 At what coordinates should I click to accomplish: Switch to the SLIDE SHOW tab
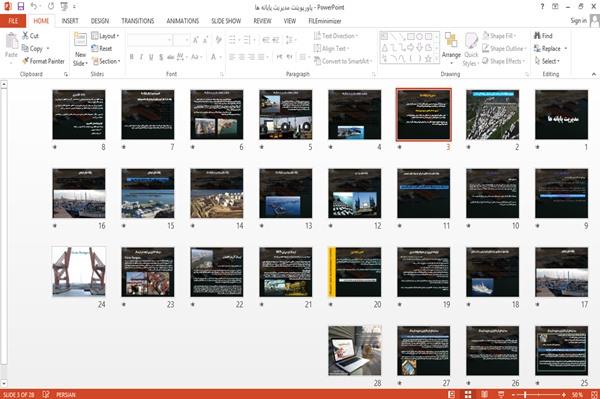[226, 21]
